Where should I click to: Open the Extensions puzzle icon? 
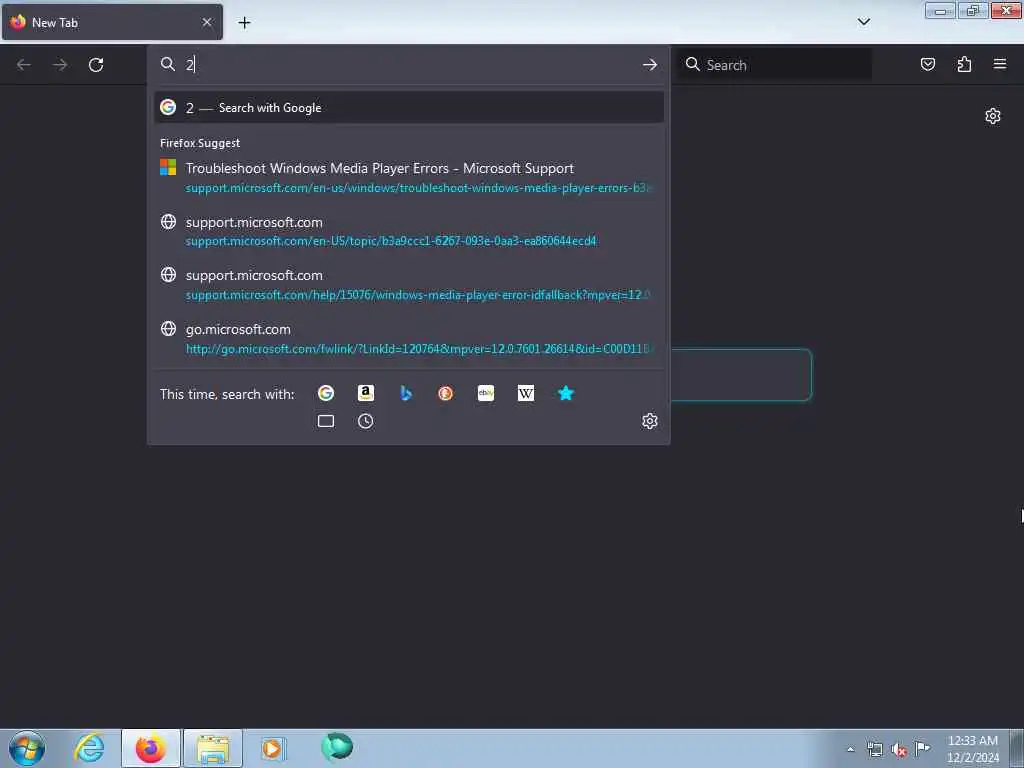(x=964, y=64)
